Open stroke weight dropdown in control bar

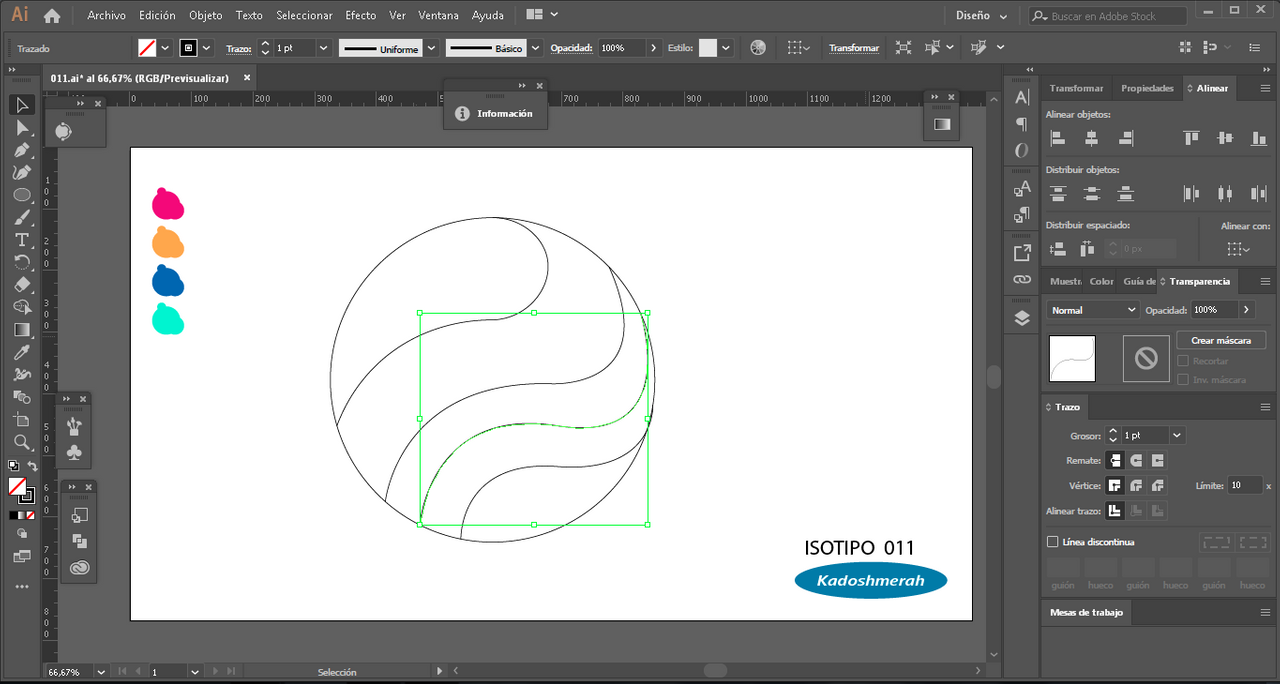coord(323,48)
